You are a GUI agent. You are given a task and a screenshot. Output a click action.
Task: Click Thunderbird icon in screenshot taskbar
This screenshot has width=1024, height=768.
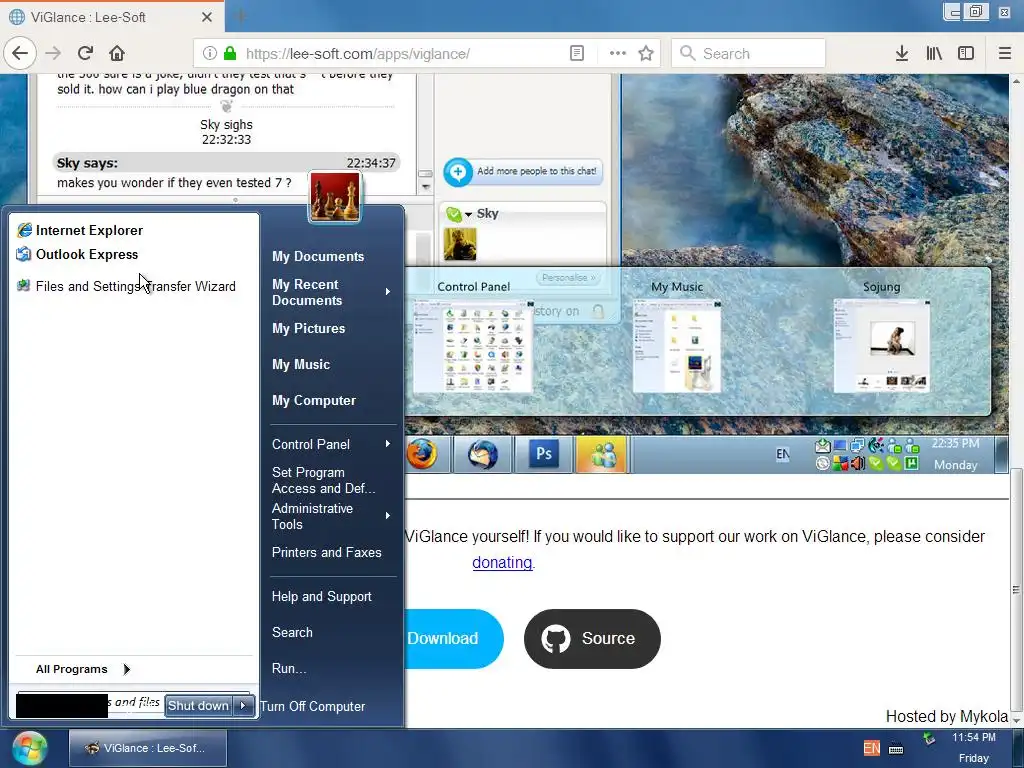(483, 454)
